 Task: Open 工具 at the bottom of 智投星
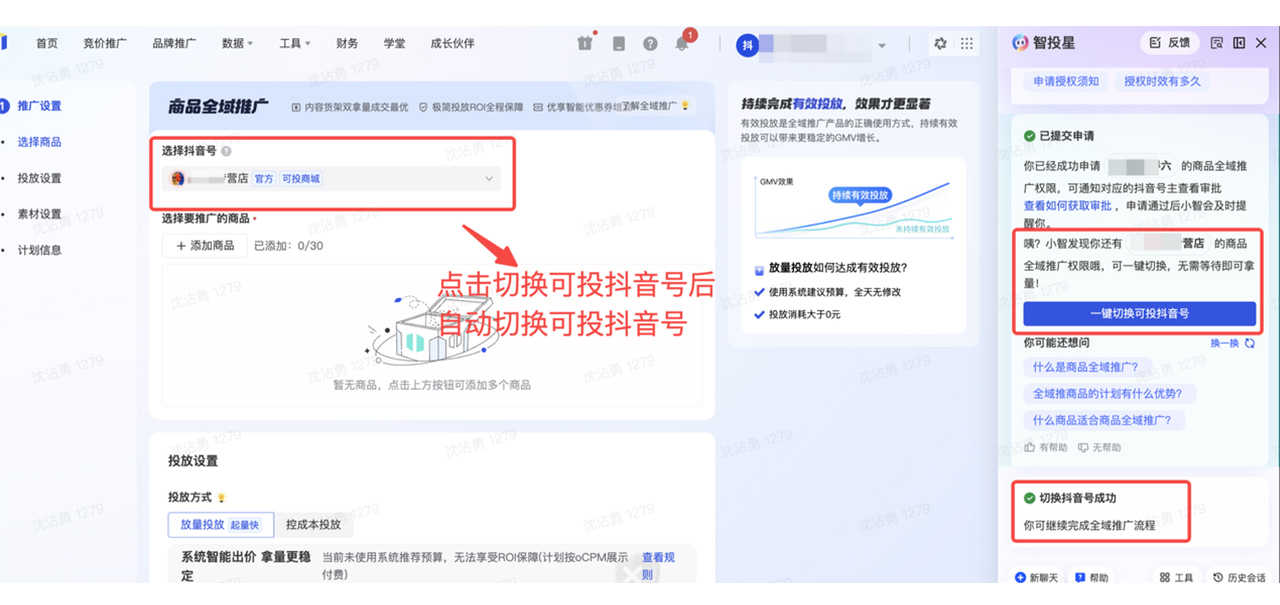pyautogui.click(x=1176, y=578)
